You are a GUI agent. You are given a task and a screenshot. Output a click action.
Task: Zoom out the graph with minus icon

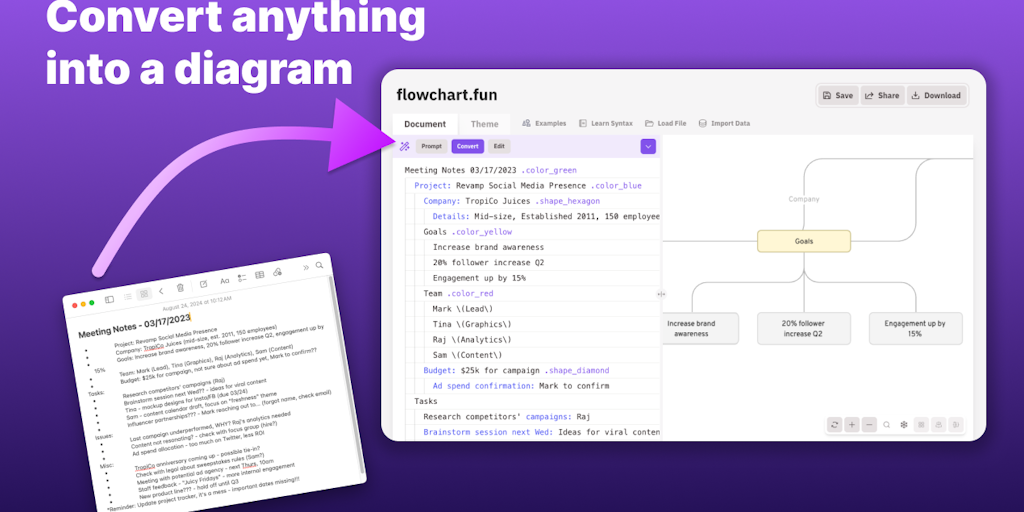point(870,424)
